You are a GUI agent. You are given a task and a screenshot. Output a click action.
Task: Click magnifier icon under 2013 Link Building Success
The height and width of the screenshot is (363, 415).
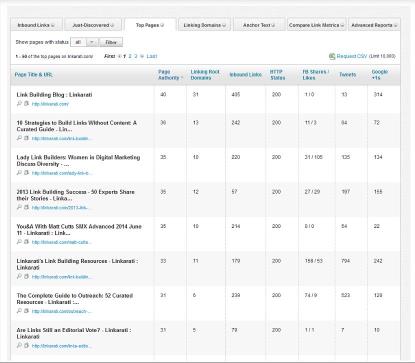pyautogui.click(x=19, y=207)
